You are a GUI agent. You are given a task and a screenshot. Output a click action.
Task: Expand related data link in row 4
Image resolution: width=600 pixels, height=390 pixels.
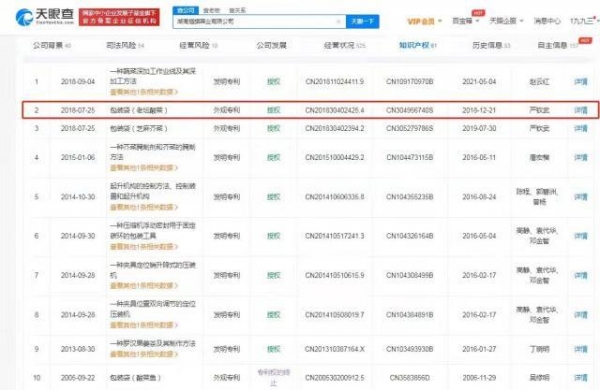click(x=144, y=168)
